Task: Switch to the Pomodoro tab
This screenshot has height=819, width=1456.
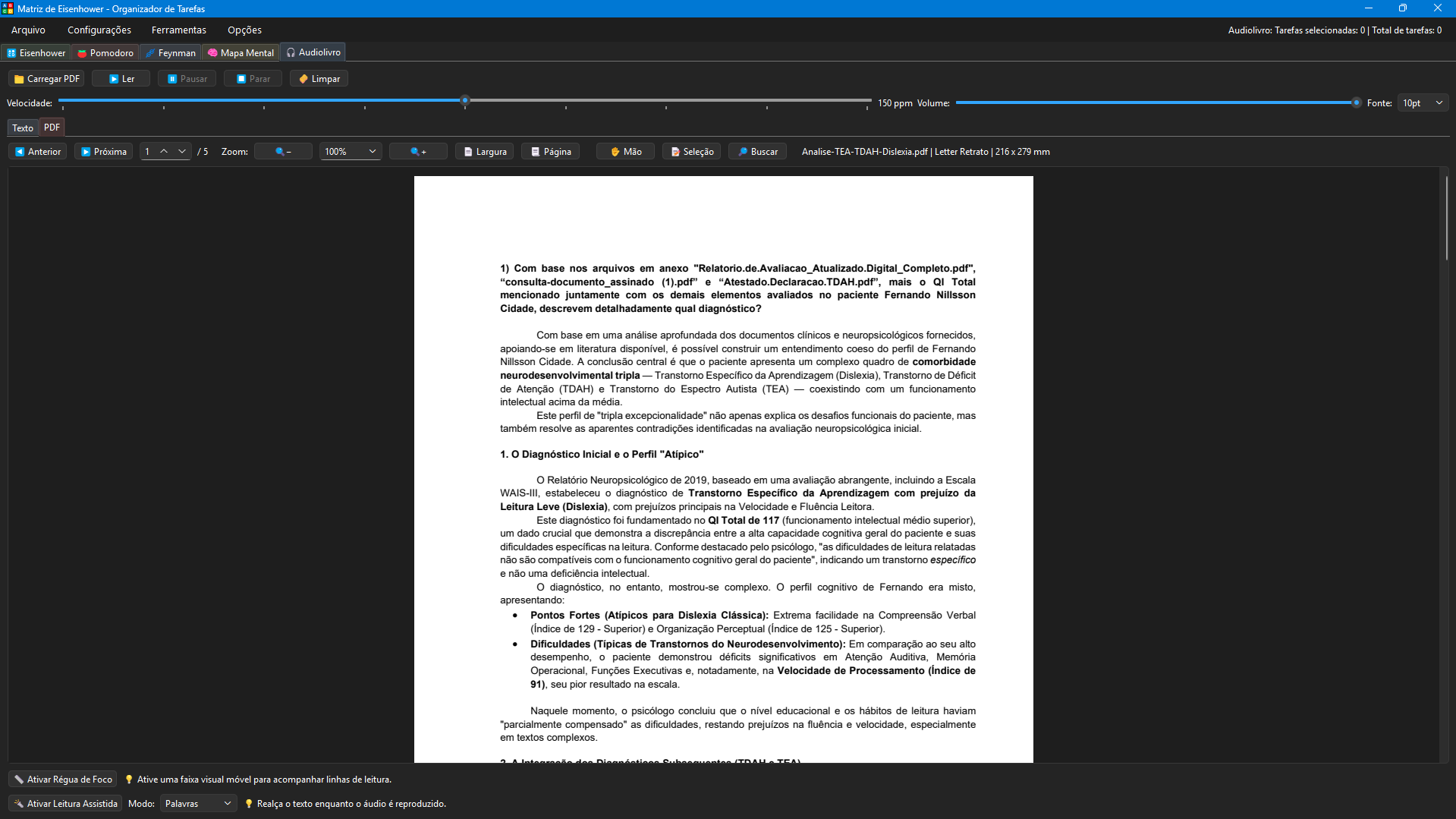Action: pyautogui.click(x=105, y=53)
